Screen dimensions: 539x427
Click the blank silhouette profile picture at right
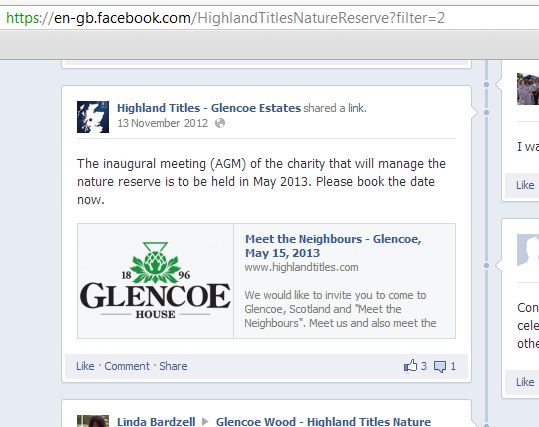[x=528, y=250]
